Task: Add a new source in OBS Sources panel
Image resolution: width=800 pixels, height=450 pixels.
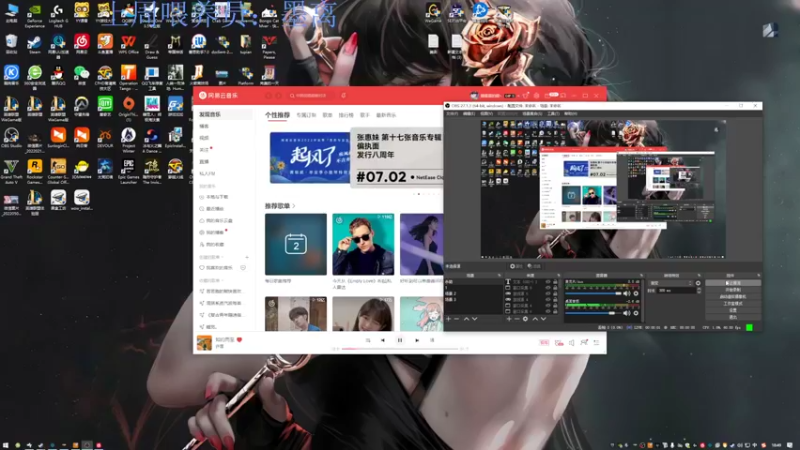Action: (x=509, y=319)
